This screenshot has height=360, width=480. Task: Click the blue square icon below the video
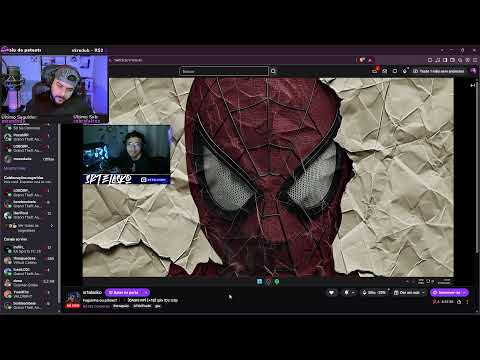[x=259, y=282]
